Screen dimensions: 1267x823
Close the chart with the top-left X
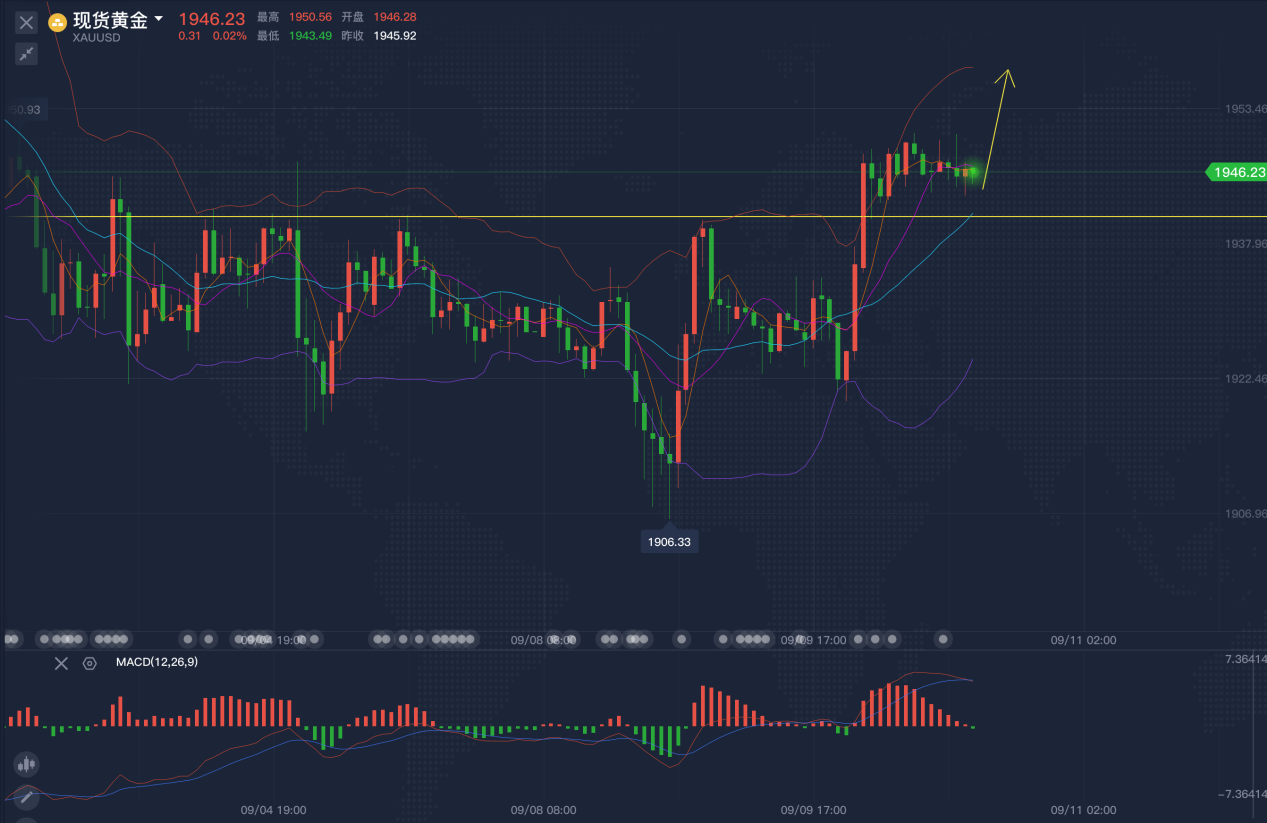[x=27, y=22]
